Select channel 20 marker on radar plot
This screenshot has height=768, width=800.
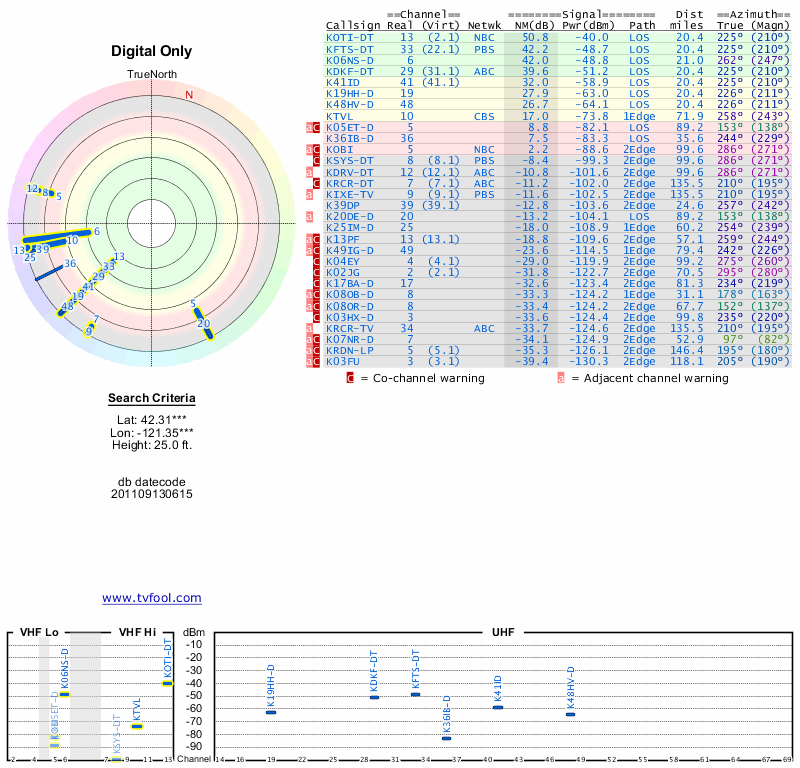tap(203, 323)
